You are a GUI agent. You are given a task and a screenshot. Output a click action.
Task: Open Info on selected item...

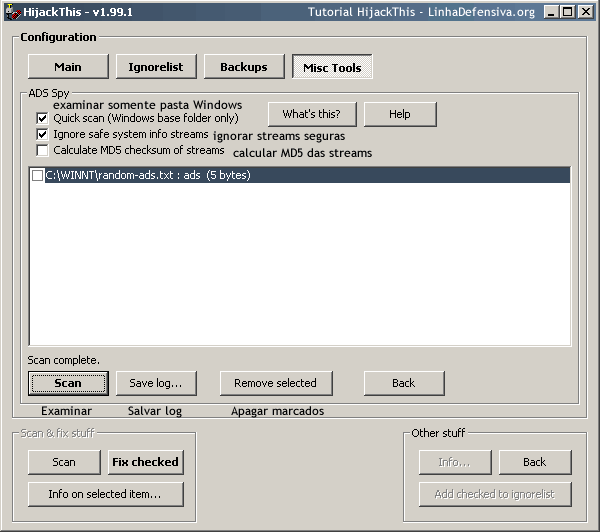click(x=106, y=494)
